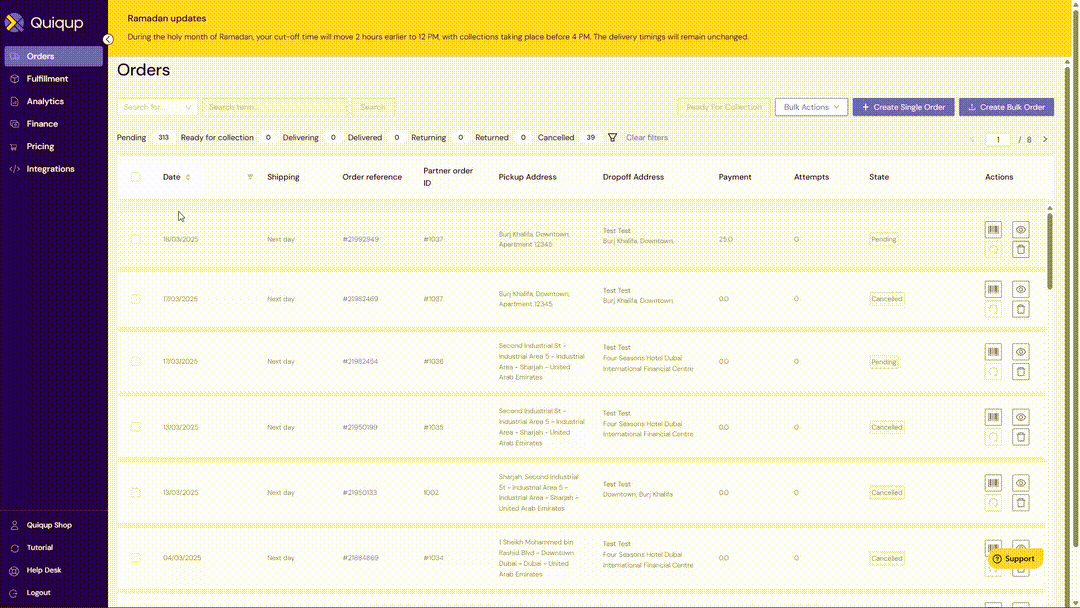
Task: Click the Clear filters link
Action: 647,138
